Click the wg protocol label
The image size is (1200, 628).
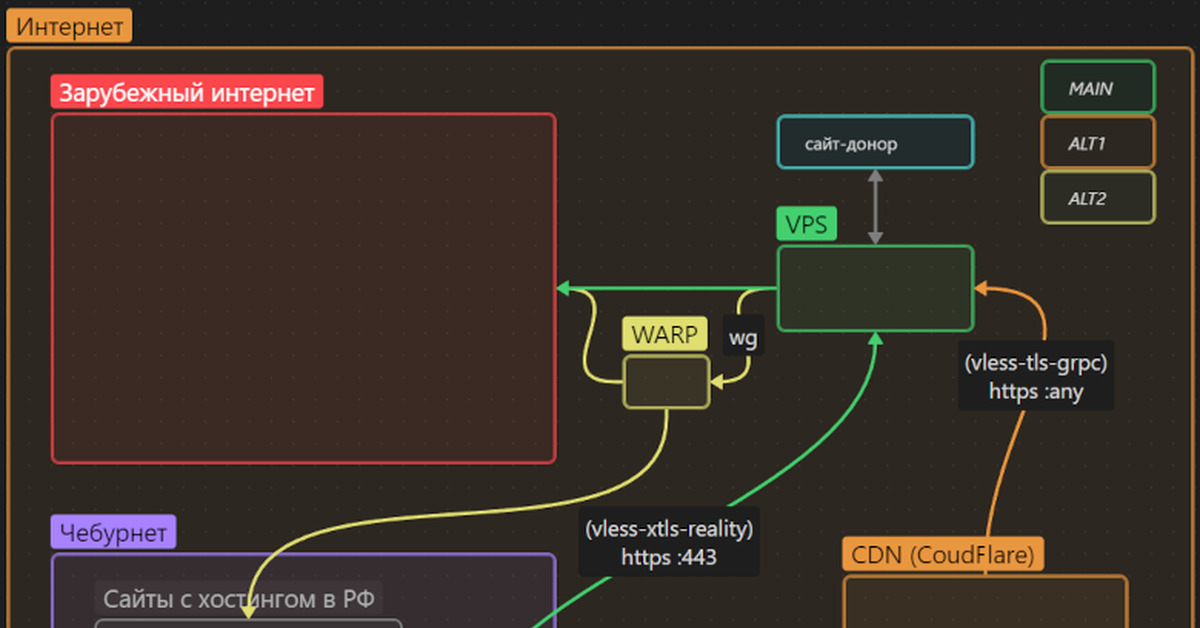[742, 337]
